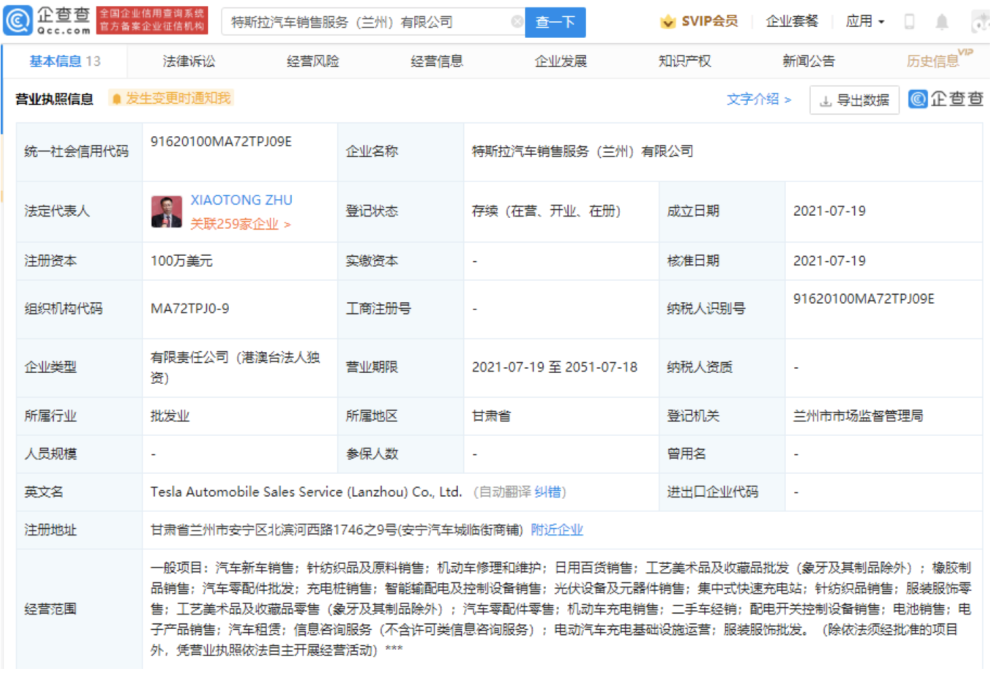Clear search box using the X icon
The image size is (1000, 673).
click(518, 21)
